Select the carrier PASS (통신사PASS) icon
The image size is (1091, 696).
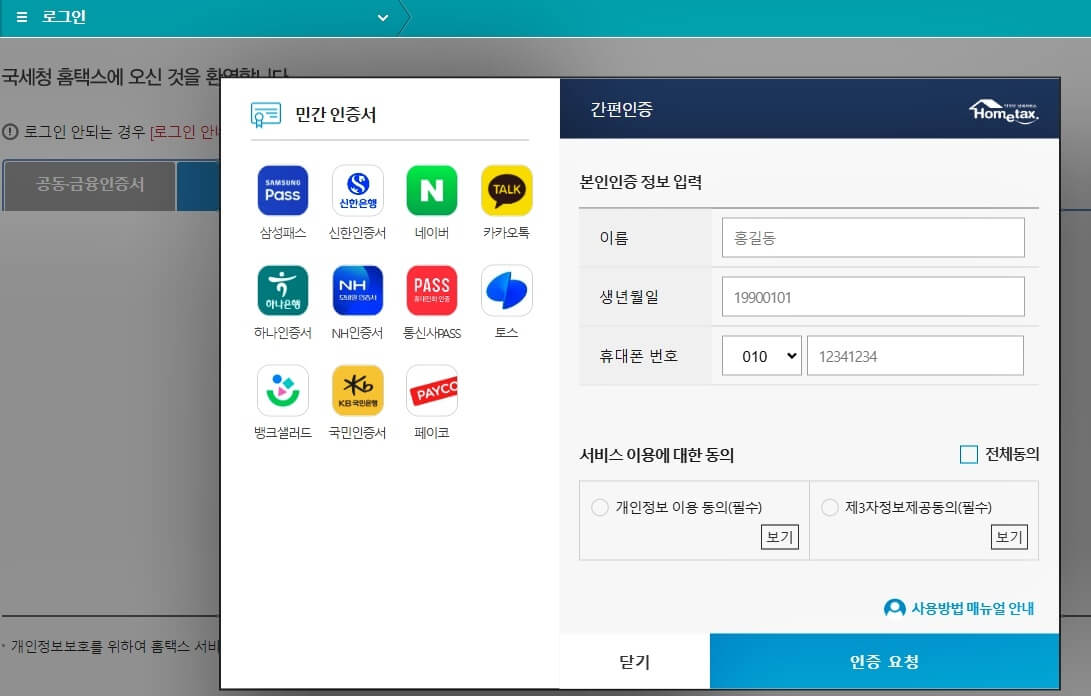point(431,290)
